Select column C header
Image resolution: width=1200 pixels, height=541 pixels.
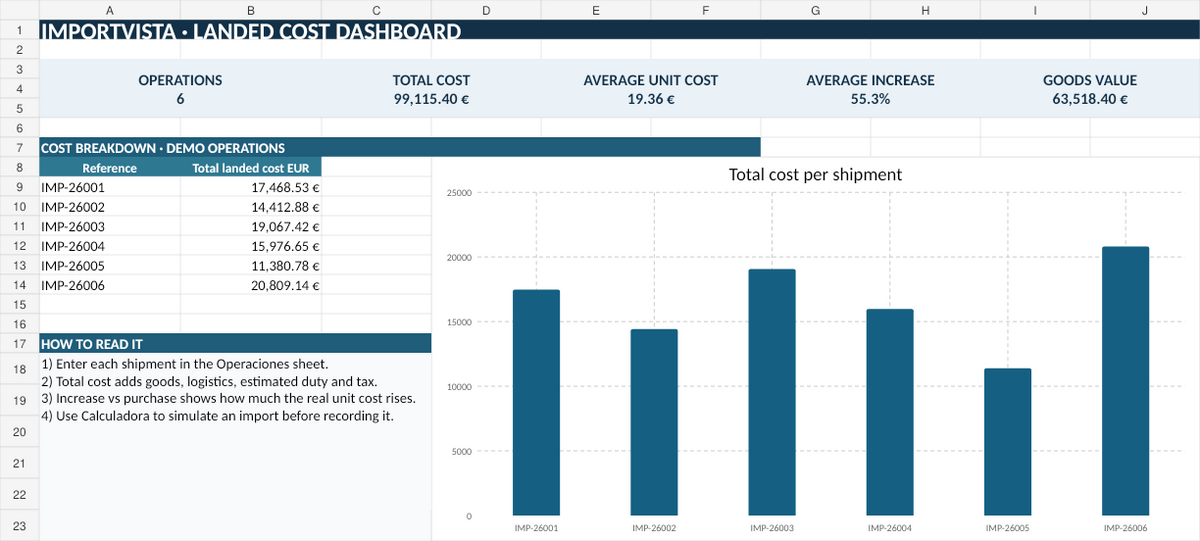pyautogui.click(x=376, y=10)
